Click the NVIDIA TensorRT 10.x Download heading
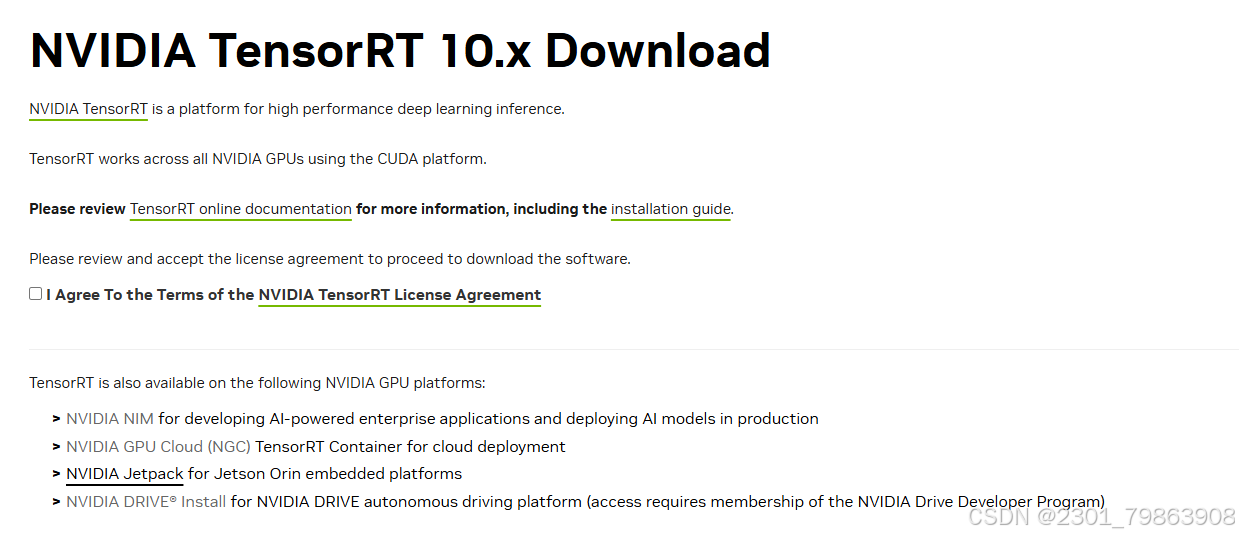 tap(401, 50)
